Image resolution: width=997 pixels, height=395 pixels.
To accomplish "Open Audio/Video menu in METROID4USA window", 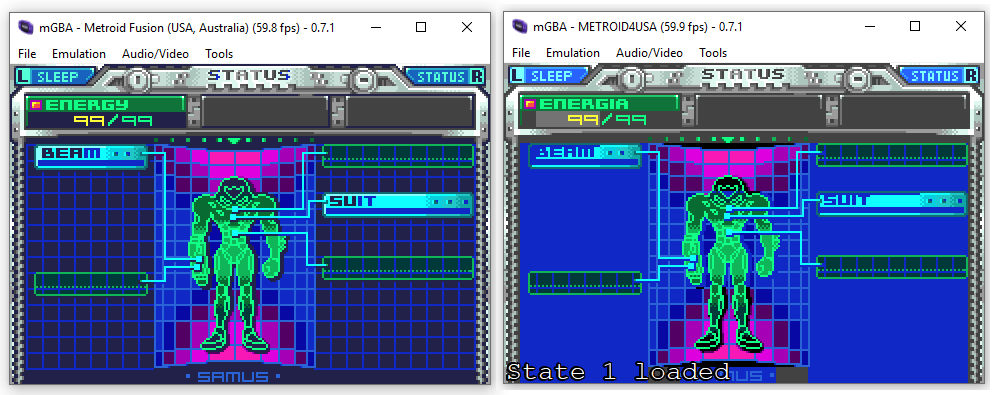I will (x=649, y=53).
